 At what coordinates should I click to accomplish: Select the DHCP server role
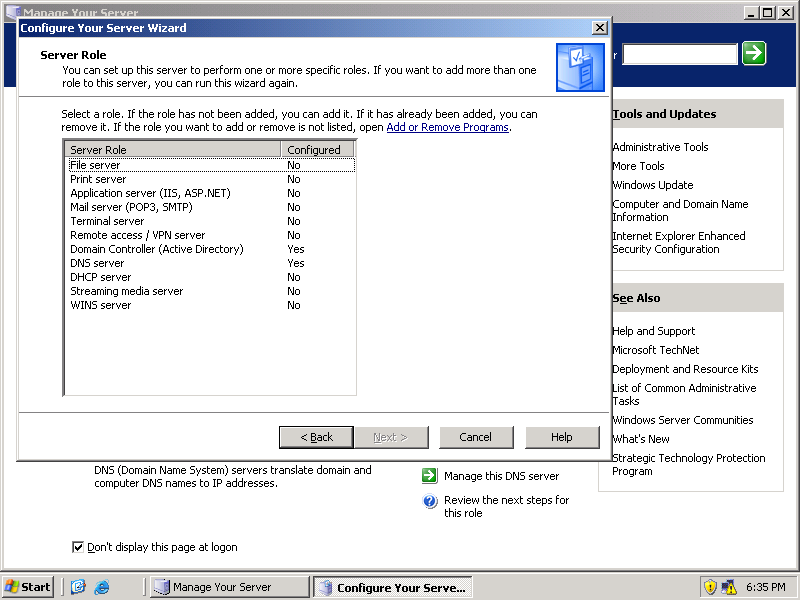click(x=211, y=278)
